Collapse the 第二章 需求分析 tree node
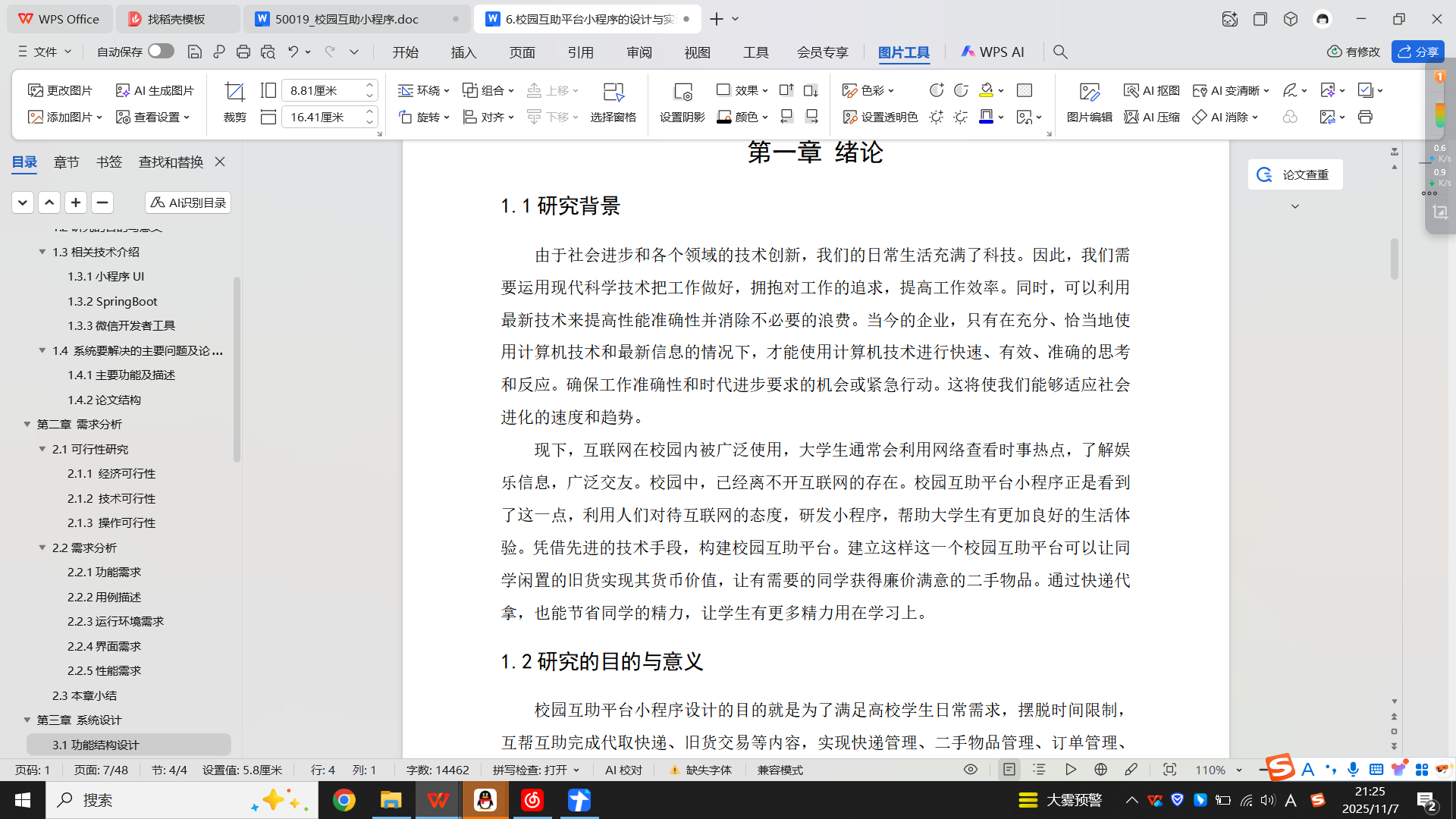1456x819 pixels. tap(27, 424)
